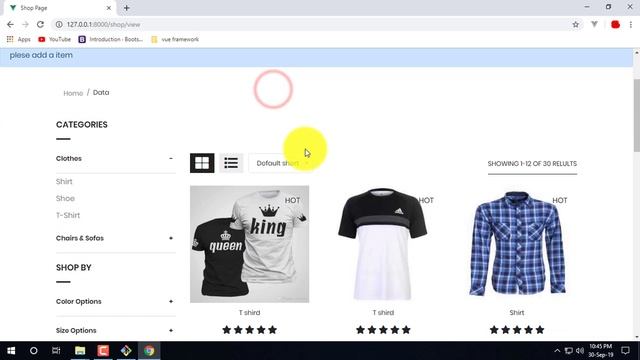Open the red app icon on taskbar
Image resolution: width=640 pixels, height=360 pixels.
pos(103,351)
